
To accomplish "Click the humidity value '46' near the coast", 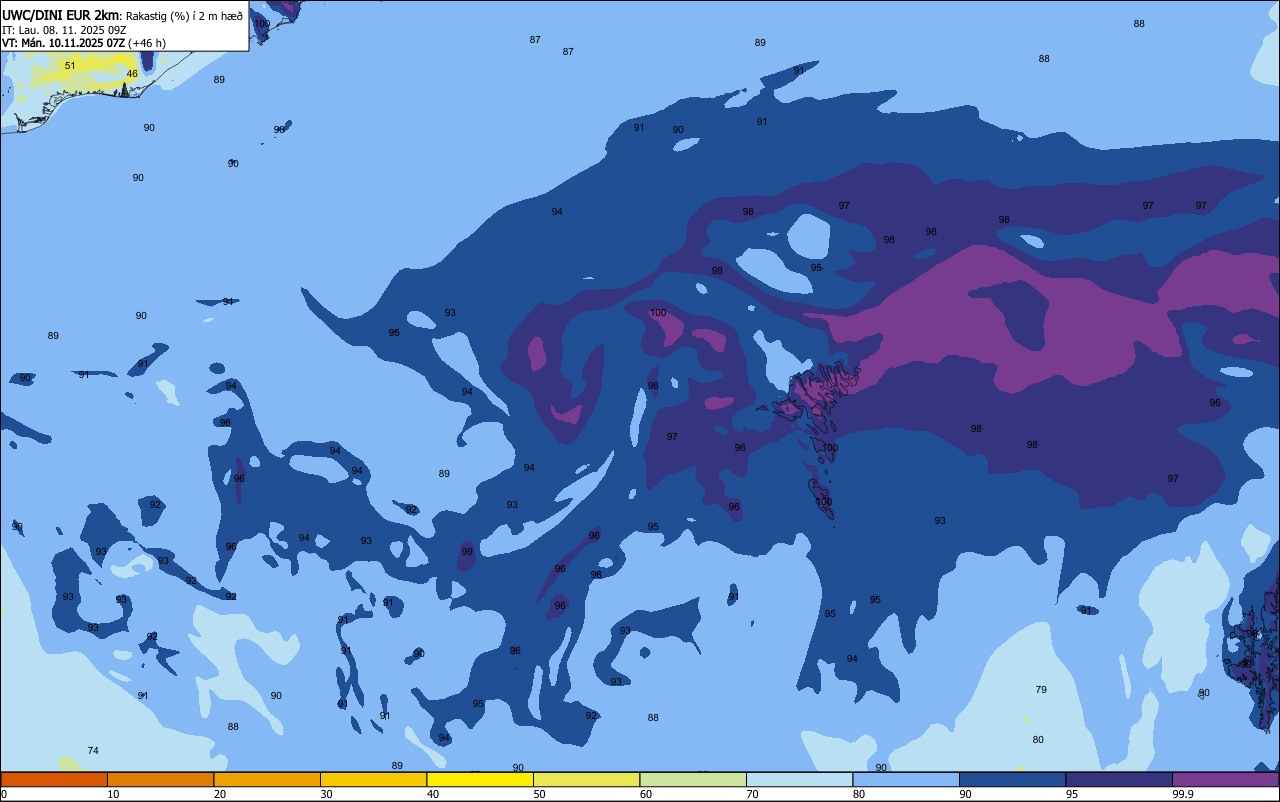I will click(132, 74).
